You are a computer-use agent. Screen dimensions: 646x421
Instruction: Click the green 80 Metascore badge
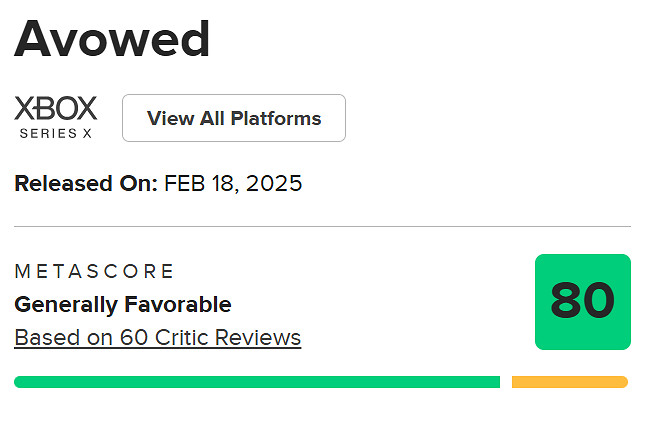[x=582, y=302]
